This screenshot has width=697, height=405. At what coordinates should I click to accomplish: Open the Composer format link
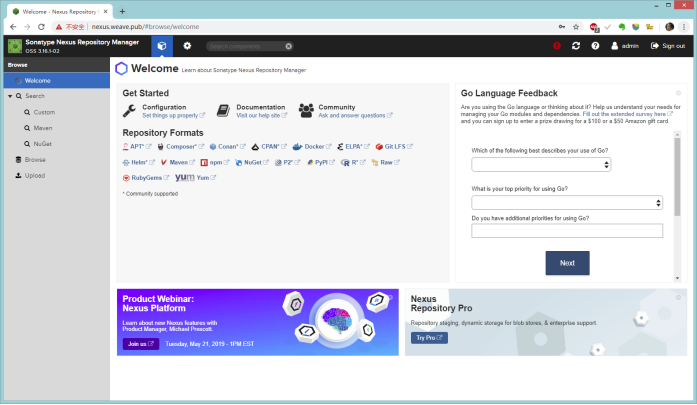(180, 146)
